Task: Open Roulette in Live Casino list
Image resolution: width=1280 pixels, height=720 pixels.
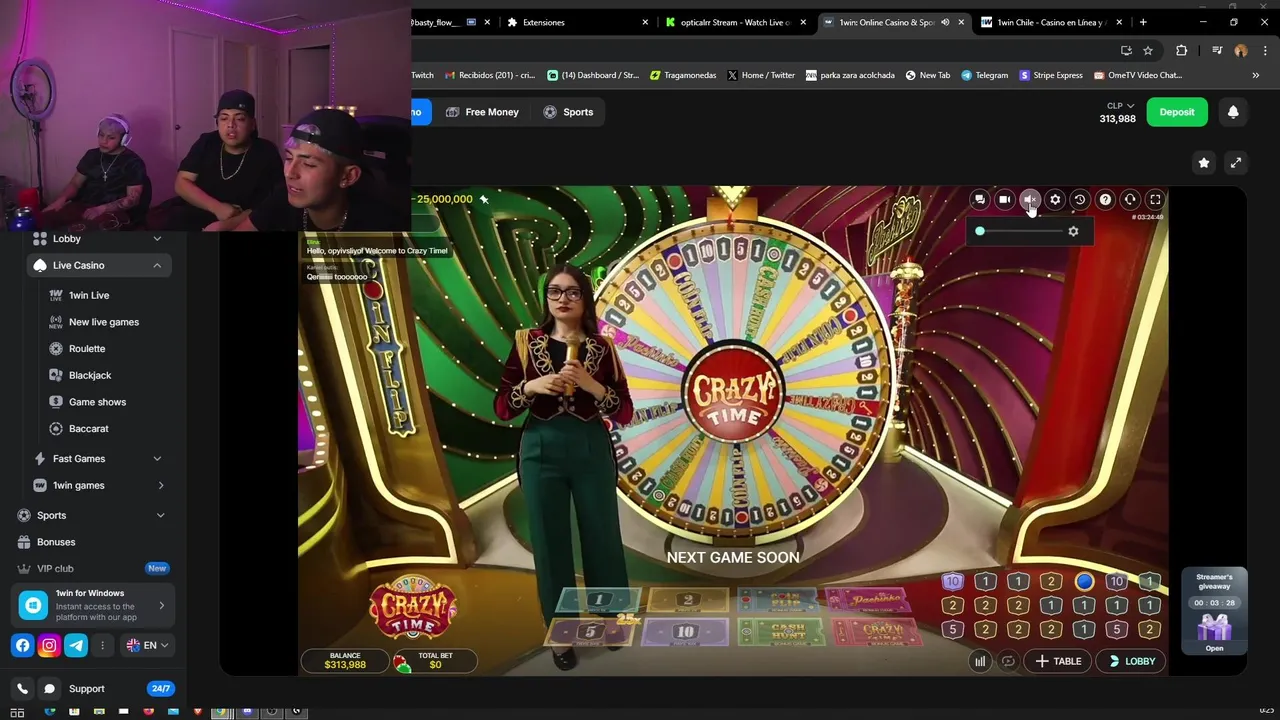Action: (x=87, y=349)
